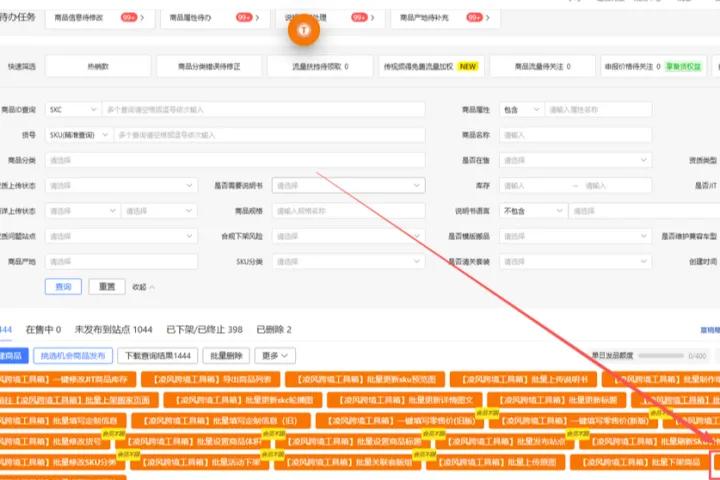Focus the 库存 maximum input
Image resolution: width=720 pixels, height=480 pixels.
click(615, 185)
